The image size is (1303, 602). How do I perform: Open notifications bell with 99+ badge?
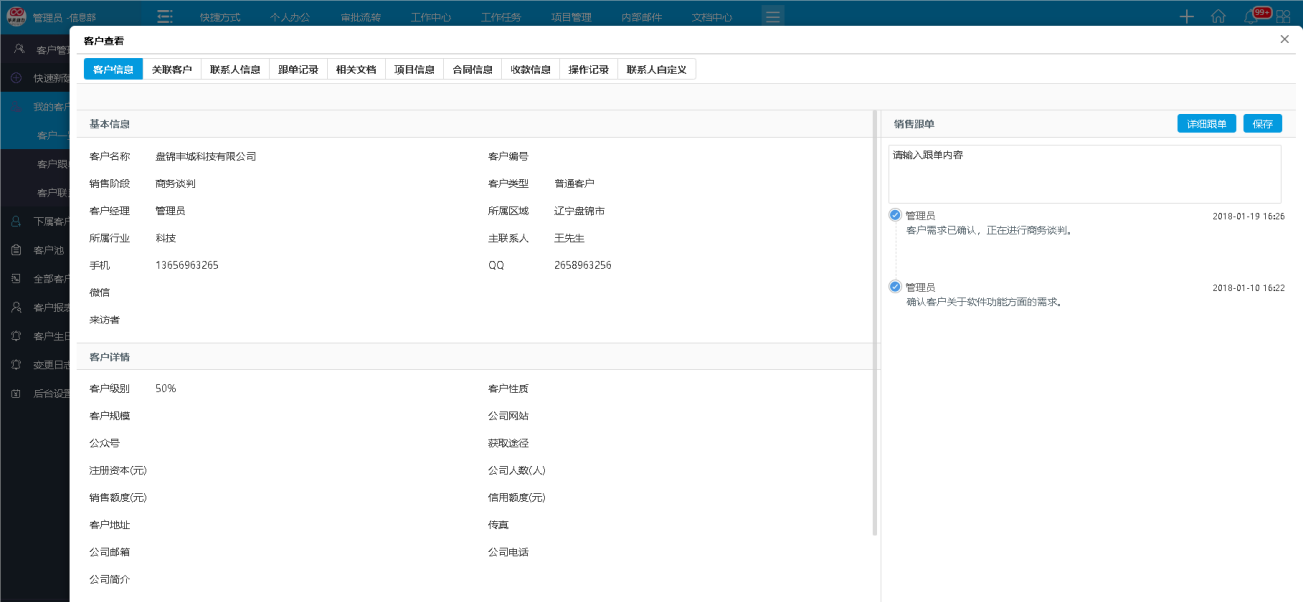pos(1251,16)
